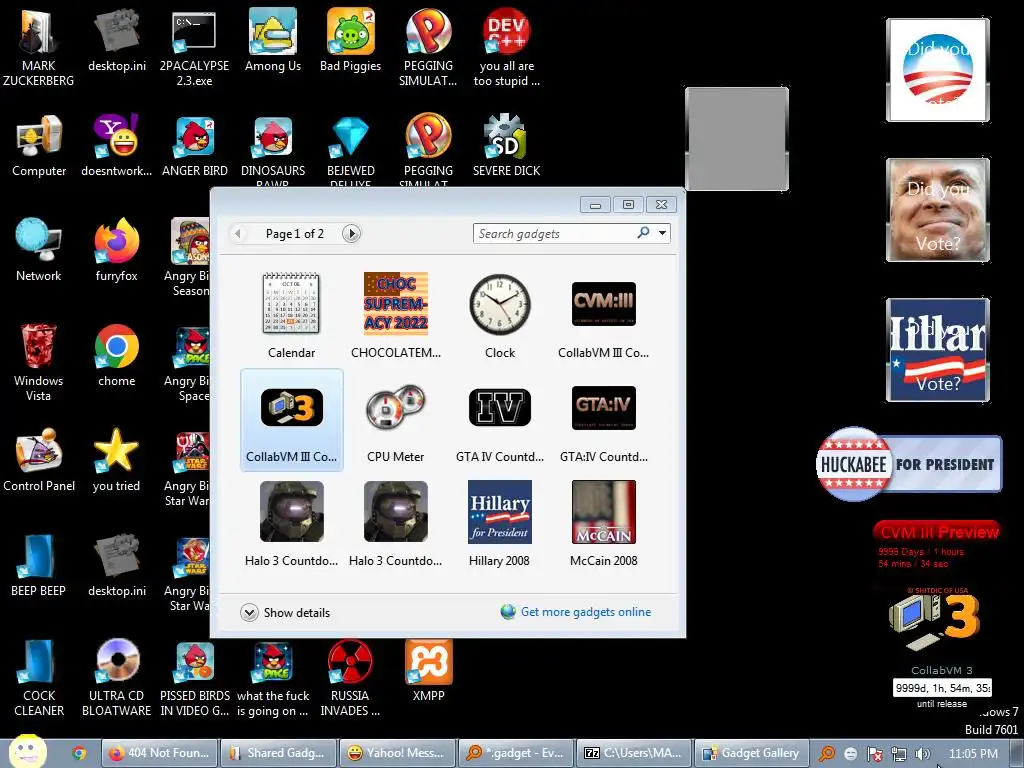Switch to the Gadget Gallery taskbar button
Image resolution: width=1024 pixels, height=768 pixels.
752,754
